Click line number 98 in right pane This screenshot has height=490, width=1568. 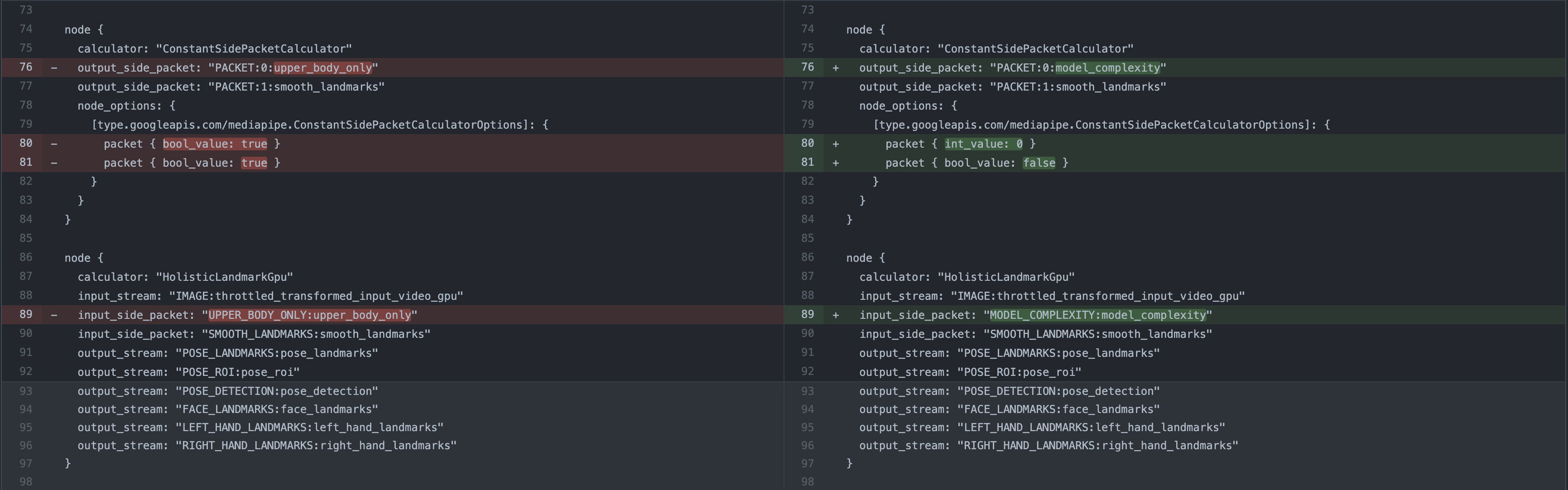(807, 481)
